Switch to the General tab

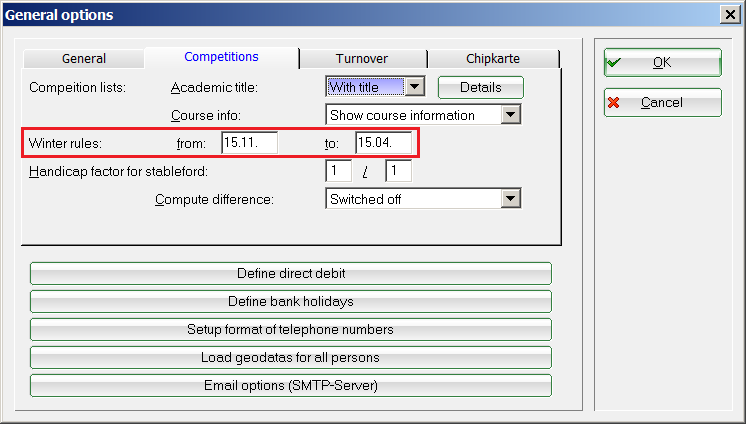pyautogui.click(x=83, y=59)
